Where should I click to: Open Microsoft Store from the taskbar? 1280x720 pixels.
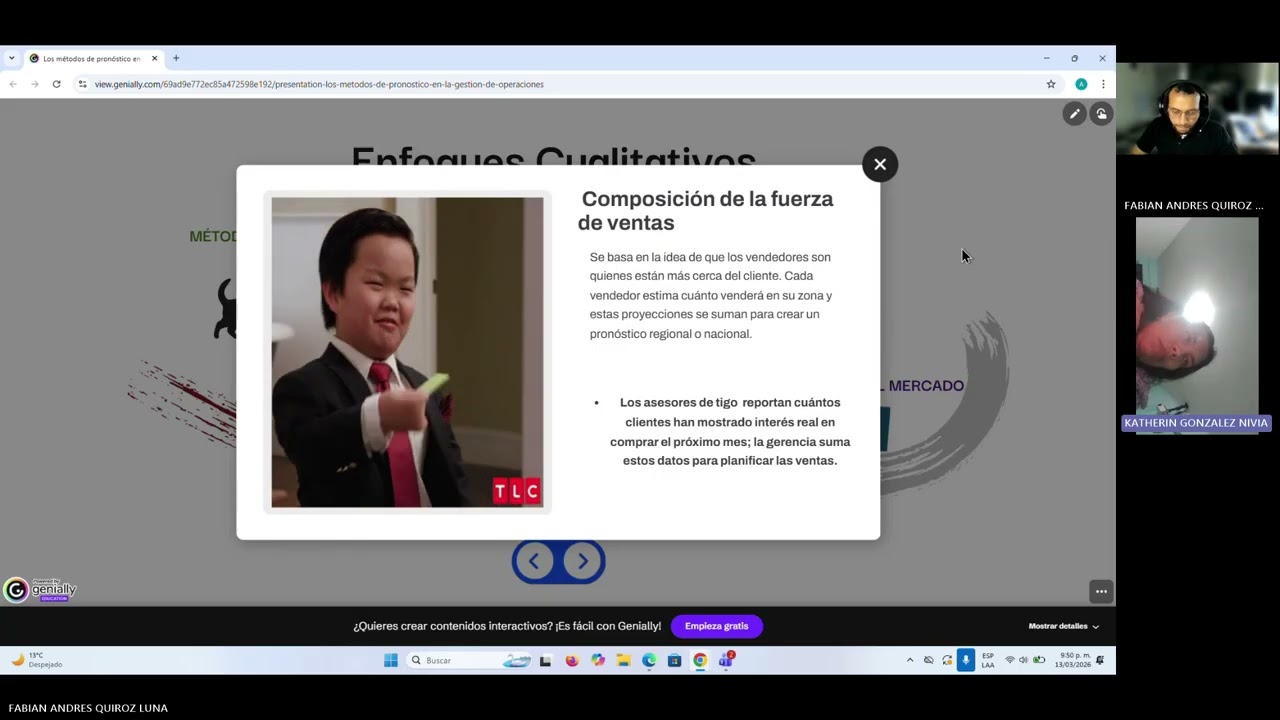[x=674, y=660]
